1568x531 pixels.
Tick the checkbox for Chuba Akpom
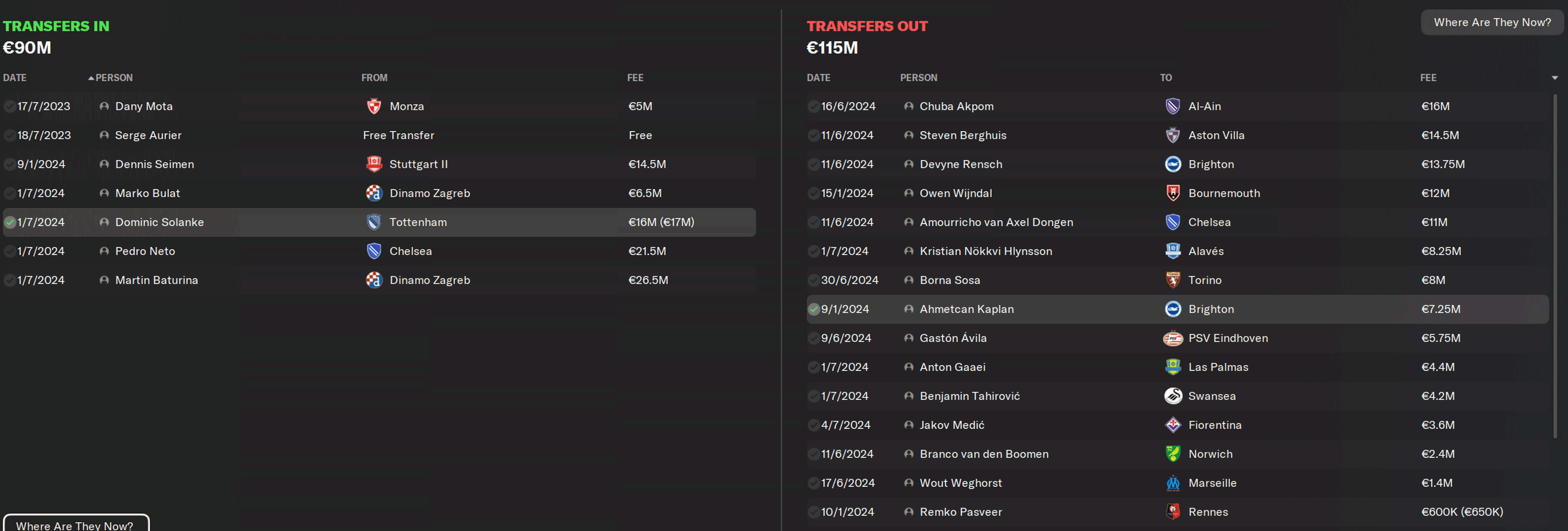click(813, 106)
